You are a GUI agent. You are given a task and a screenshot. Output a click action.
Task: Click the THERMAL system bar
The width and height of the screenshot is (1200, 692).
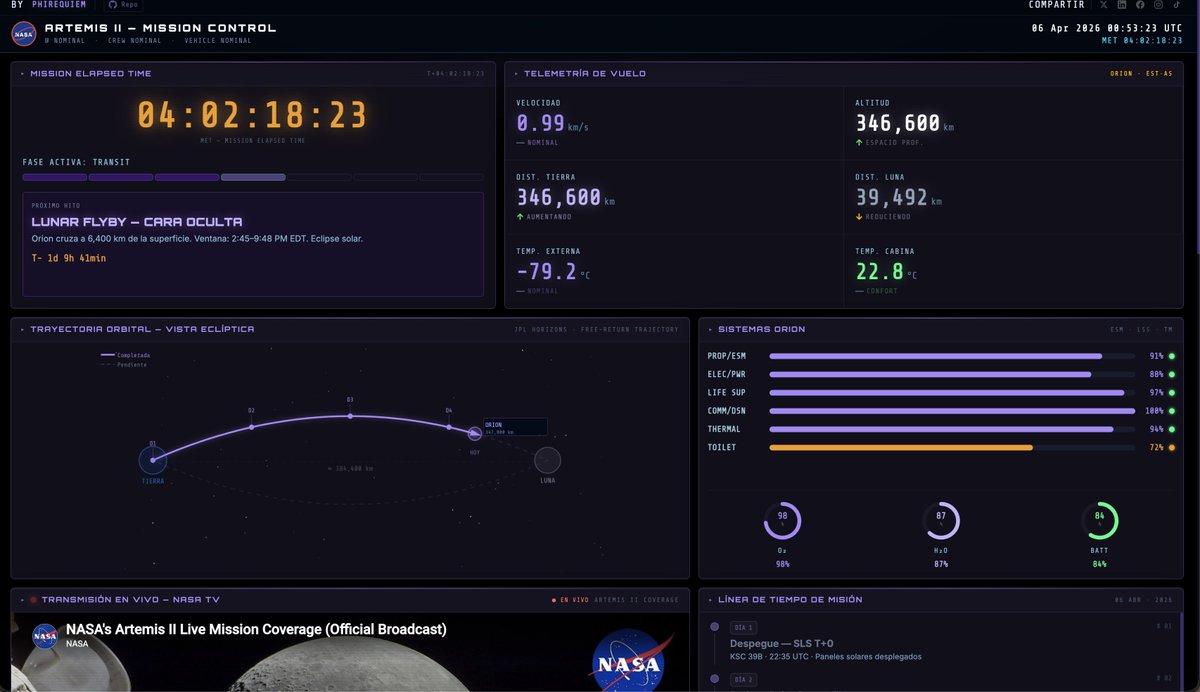click(952, 429)
